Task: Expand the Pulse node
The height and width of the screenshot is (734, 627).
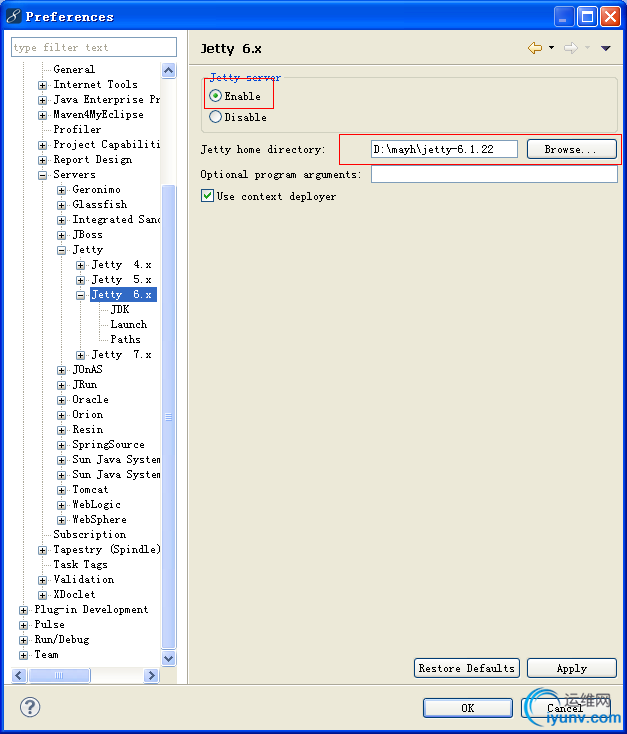Action: [23, 625]
